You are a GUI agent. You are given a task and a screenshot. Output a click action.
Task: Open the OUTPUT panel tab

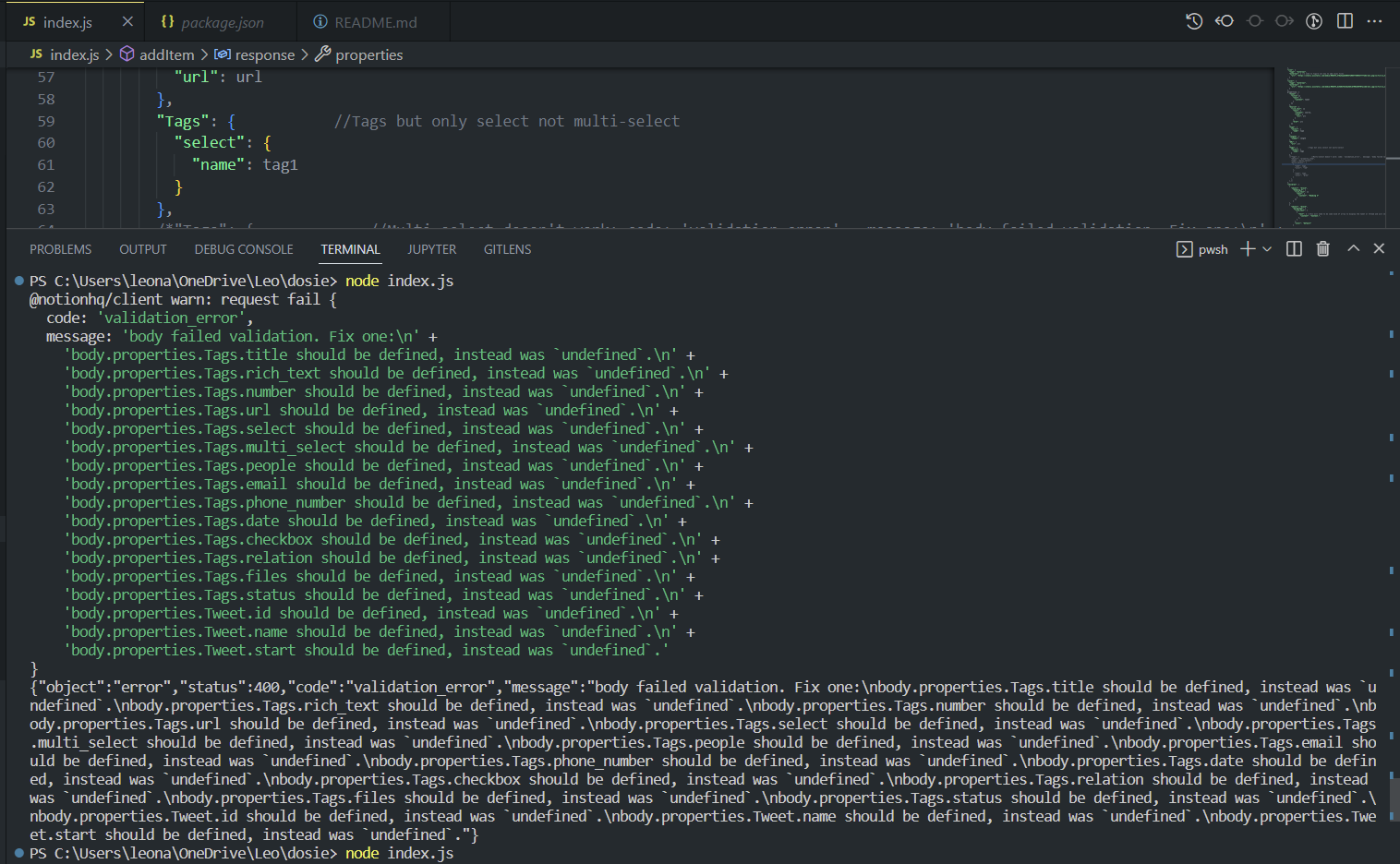[x=143, y=249]
